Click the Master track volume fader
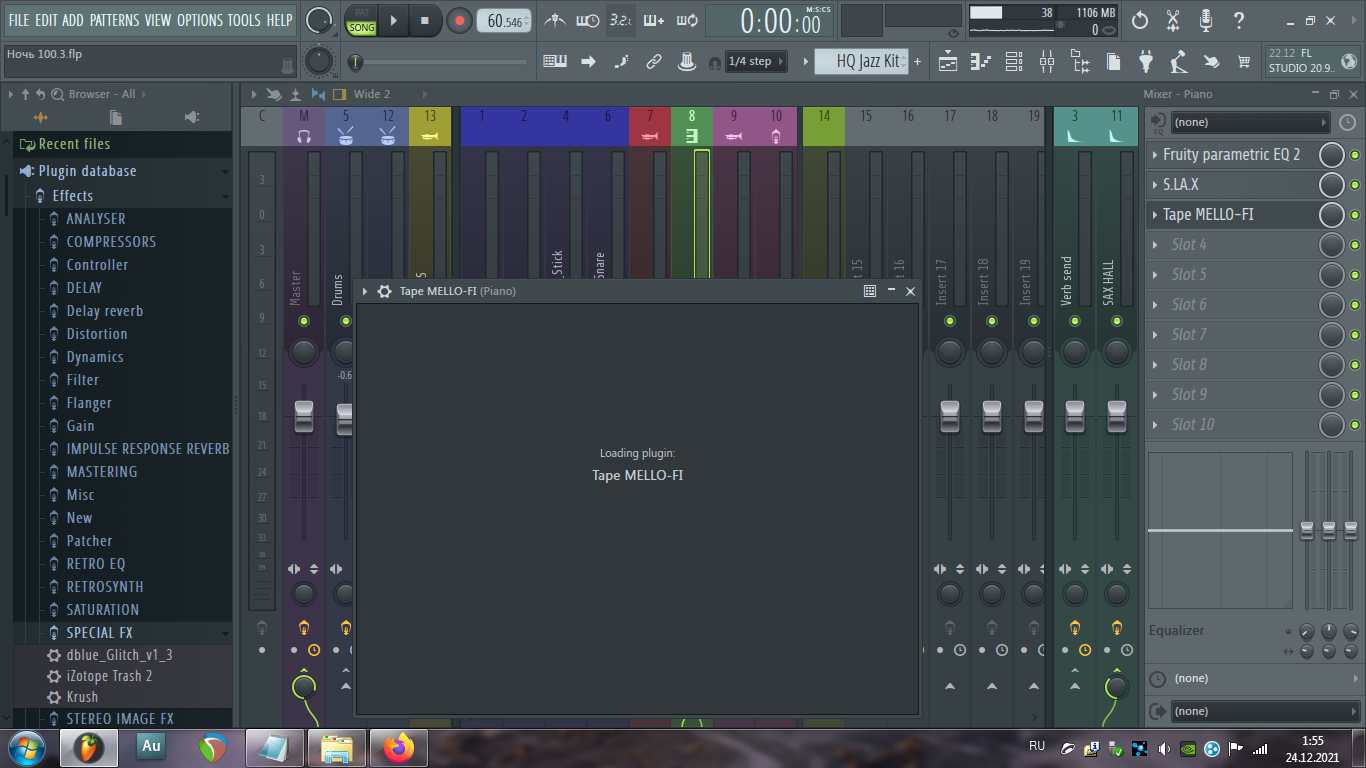Image resolution: width=1366 pixels, height=768 pixels. coord(304,417)
